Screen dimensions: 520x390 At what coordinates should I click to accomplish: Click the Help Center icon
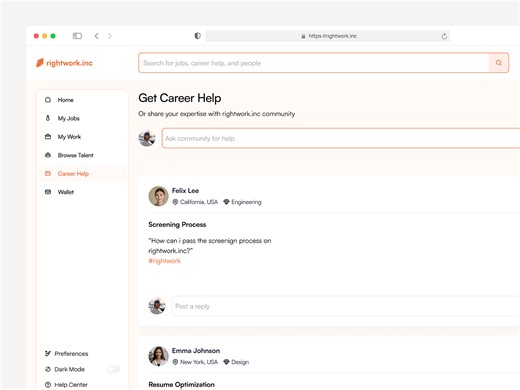pos(48,385)
